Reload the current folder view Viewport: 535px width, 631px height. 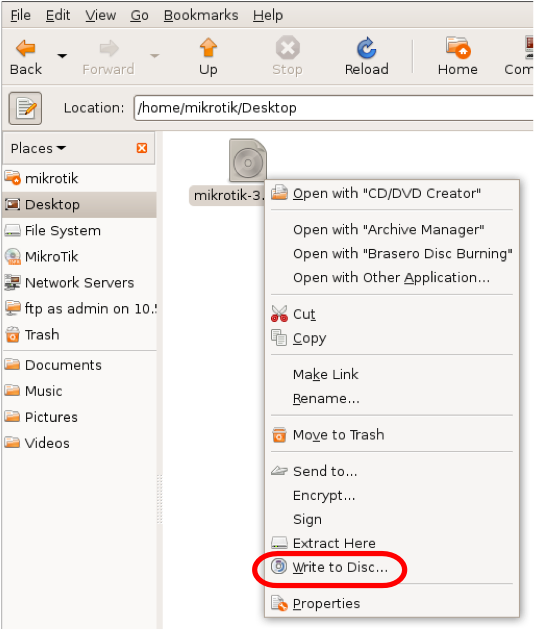click(x=366, y=57)
